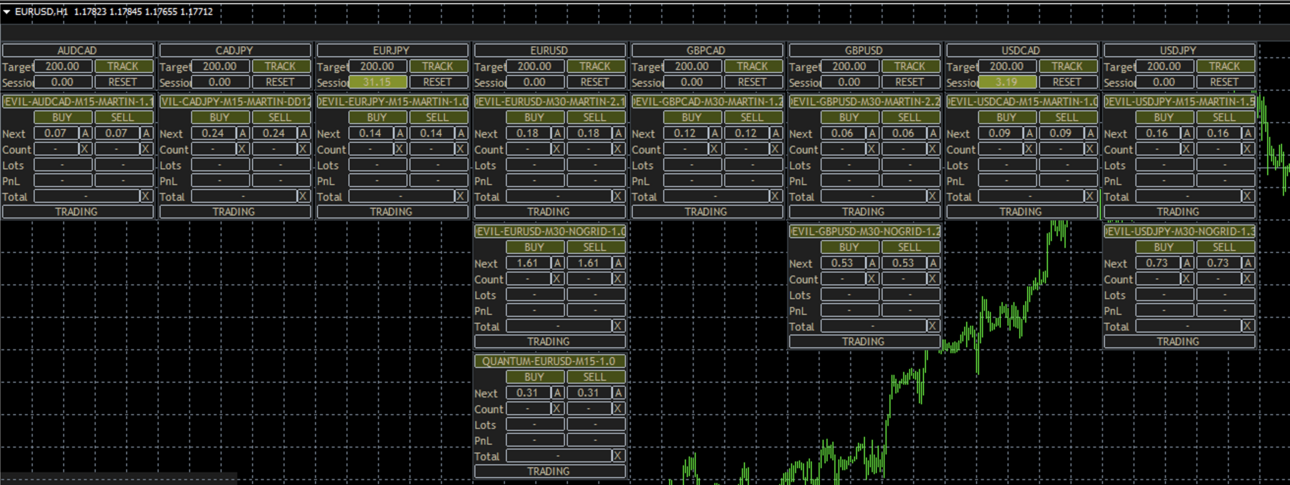Click the sell-side Count X button in CADJPY
Viewport: 1290px width, 485px height.
(304, 149)
